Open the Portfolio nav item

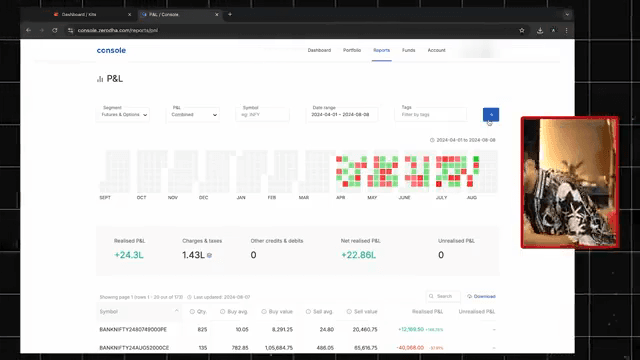click(352, 50)
